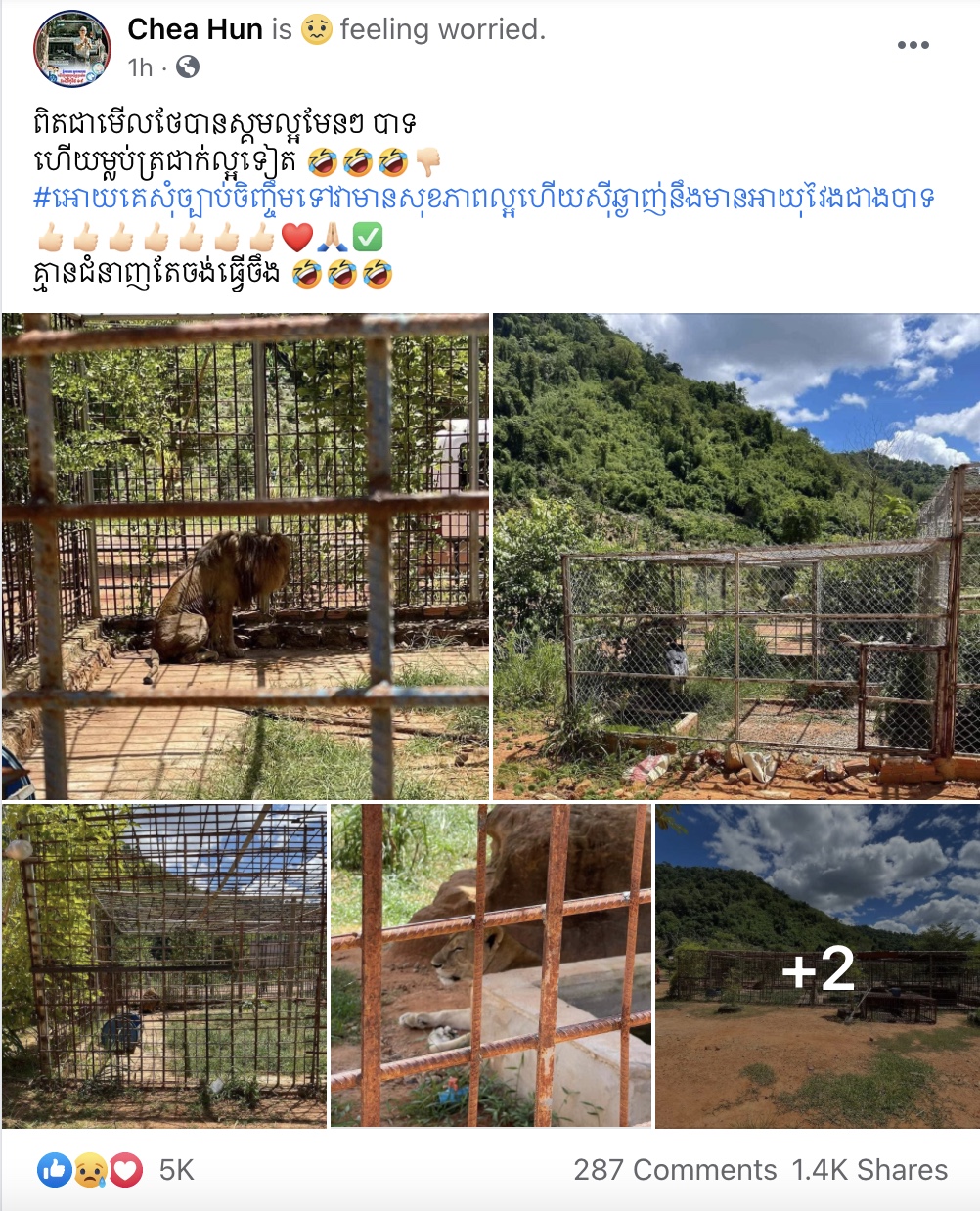
Task: Expand the +2 more photos thumbnail
Action: [x=818, y=966]
